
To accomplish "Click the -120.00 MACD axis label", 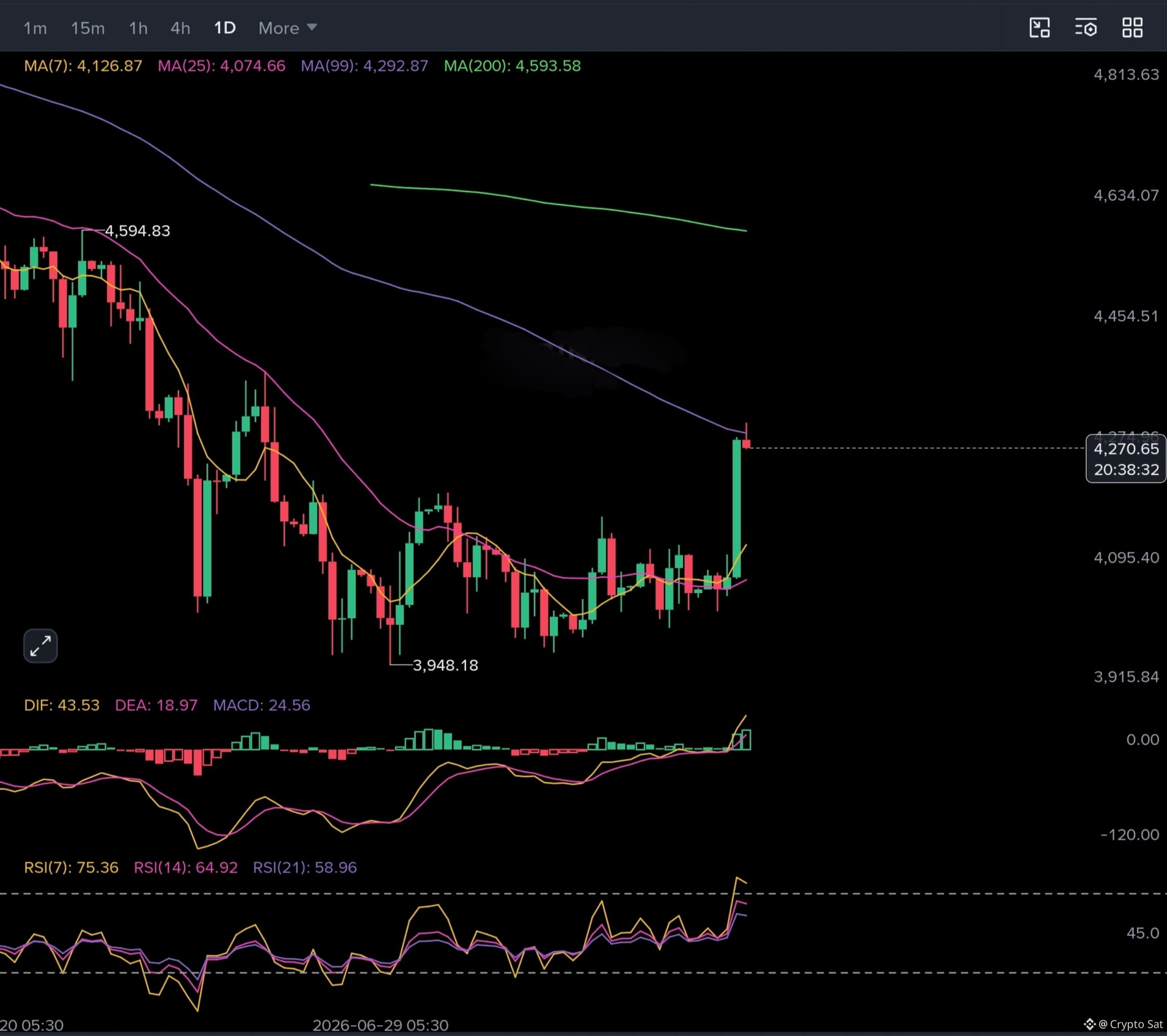I will pyautogui.click(x=1130, y=835).
